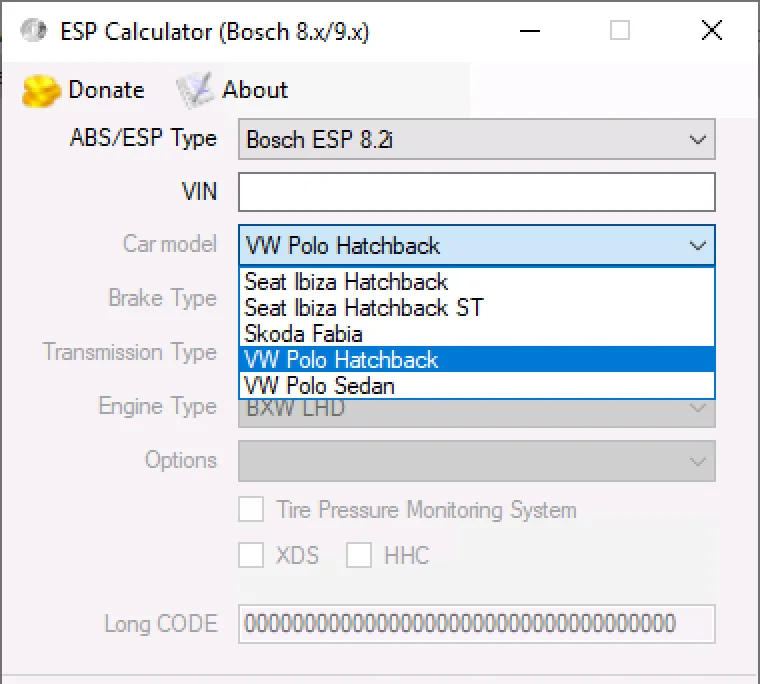
Task: Enable Tire Pressure Monitoring System checkbox
Action: [x=251, y=509]
